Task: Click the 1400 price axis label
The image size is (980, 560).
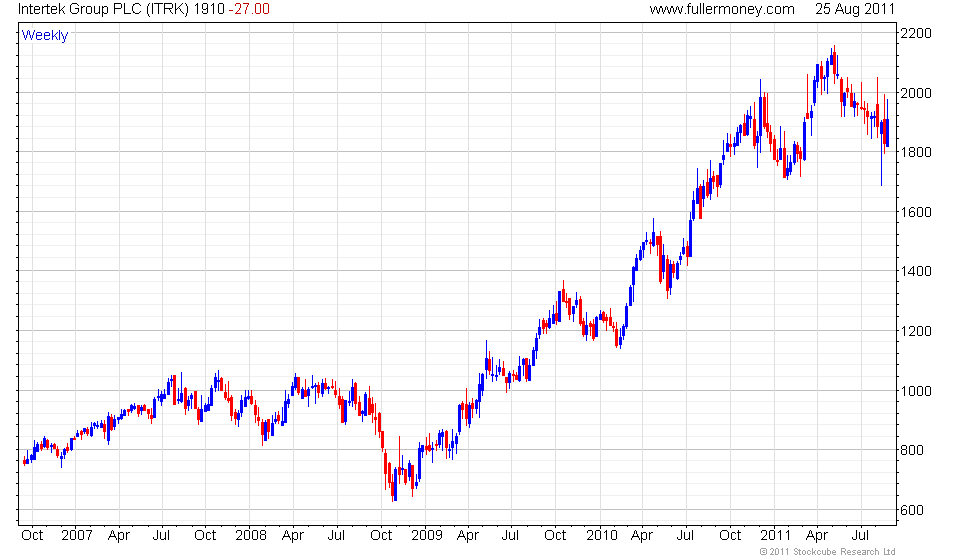Action: click(x=916, y=271)
